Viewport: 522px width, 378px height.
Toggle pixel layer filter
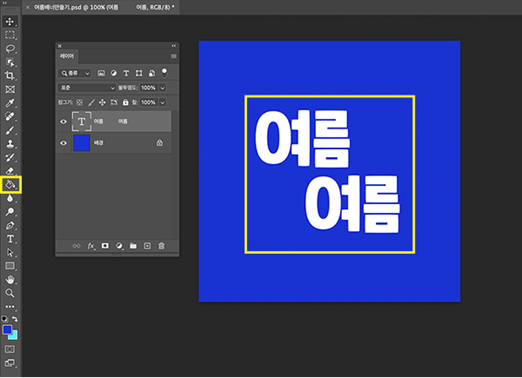[101, 73]
